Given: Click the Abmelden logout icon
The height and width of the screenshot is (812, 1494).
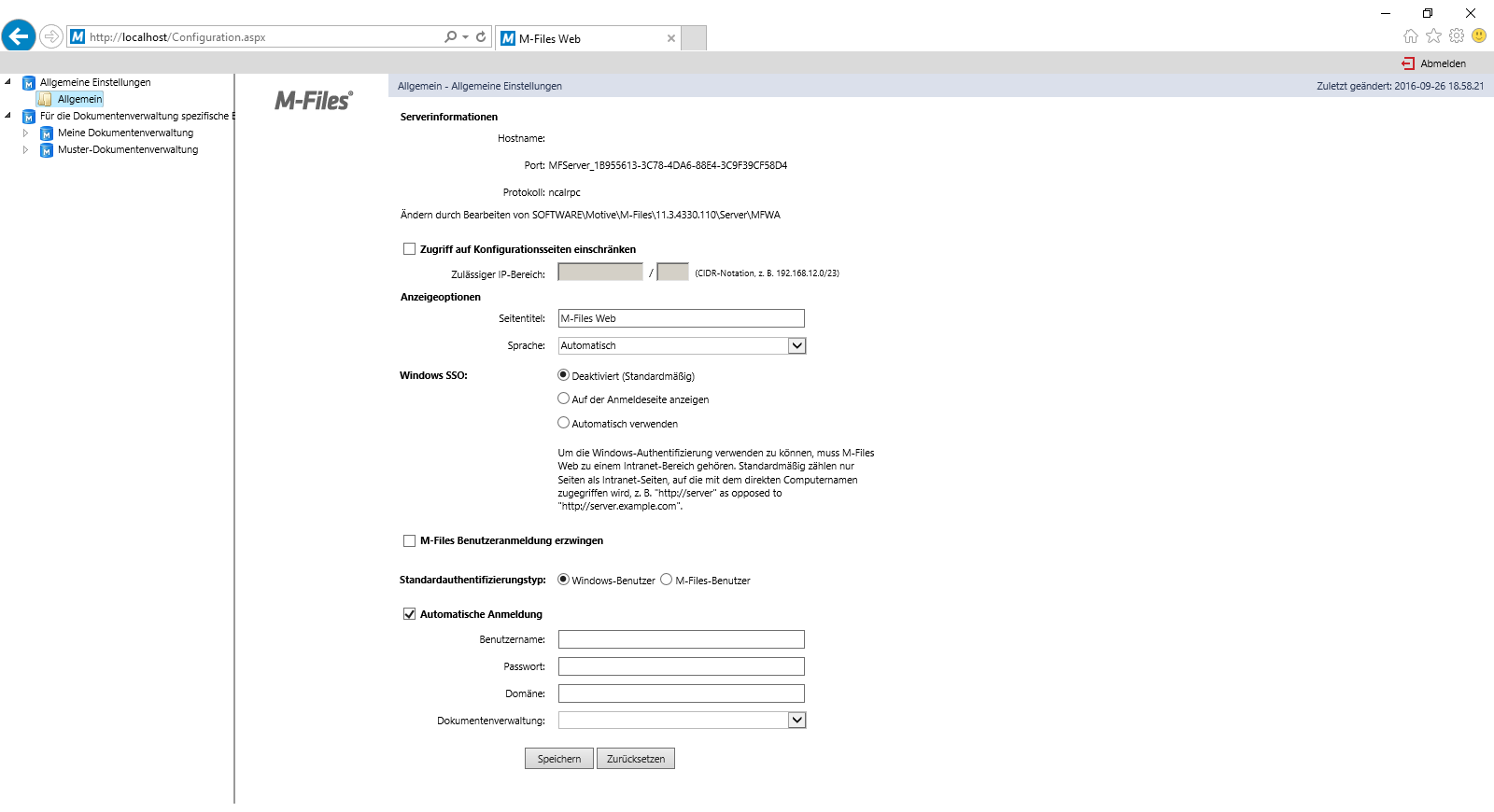Looking at the screenshot, I should (1408, 63).
